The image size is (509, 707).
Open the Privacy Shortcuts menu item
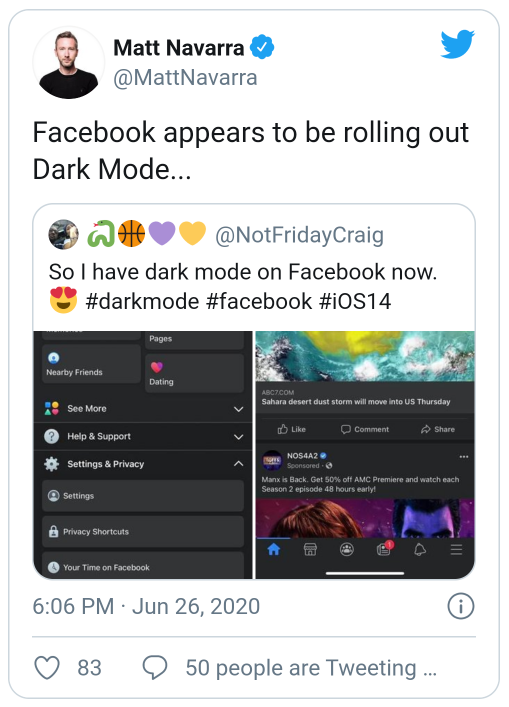coord(143,532)
